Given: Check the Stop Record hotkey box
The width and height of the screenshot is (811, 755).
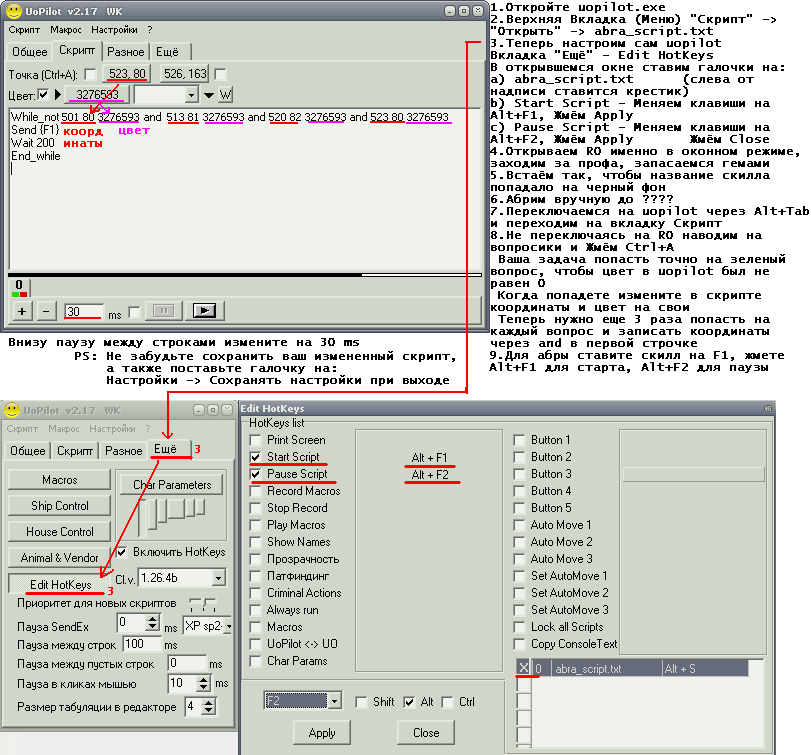Looking at the screenshot, I should [x=255, y=508].
